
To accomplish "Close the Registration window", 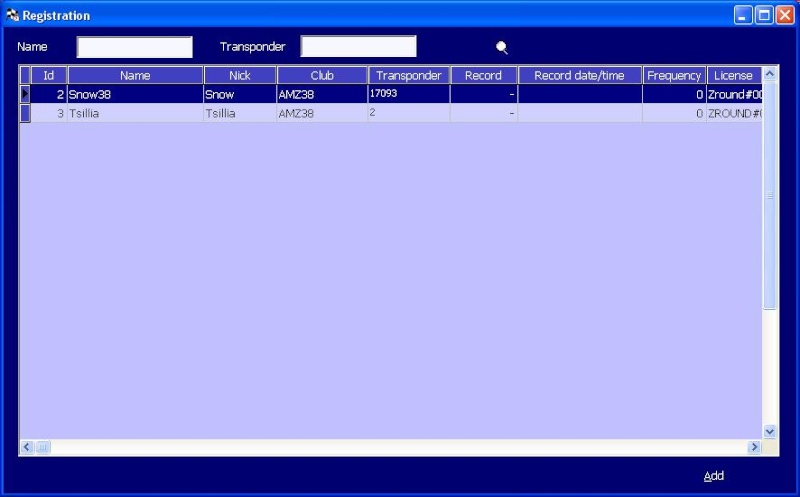I will point(785,15).
